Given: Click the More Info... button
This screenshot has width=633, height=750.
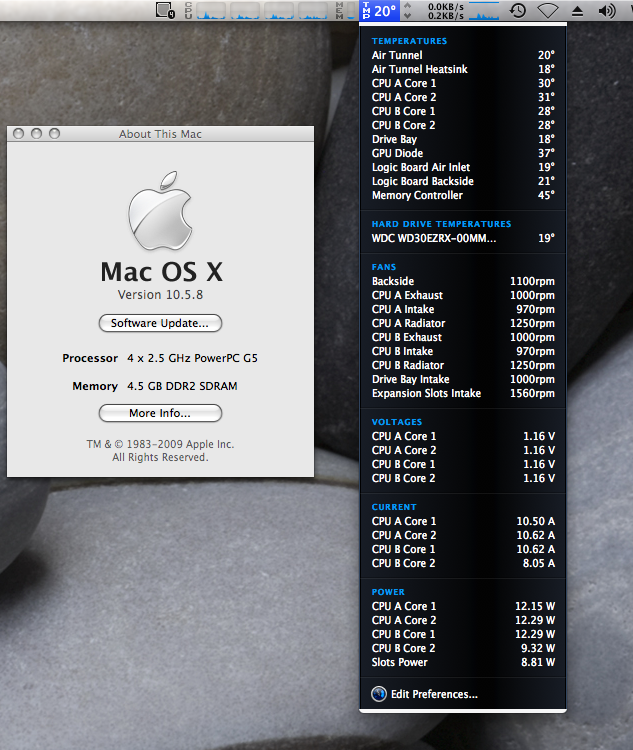Looking at the screenshot, I should coord(160,413).
